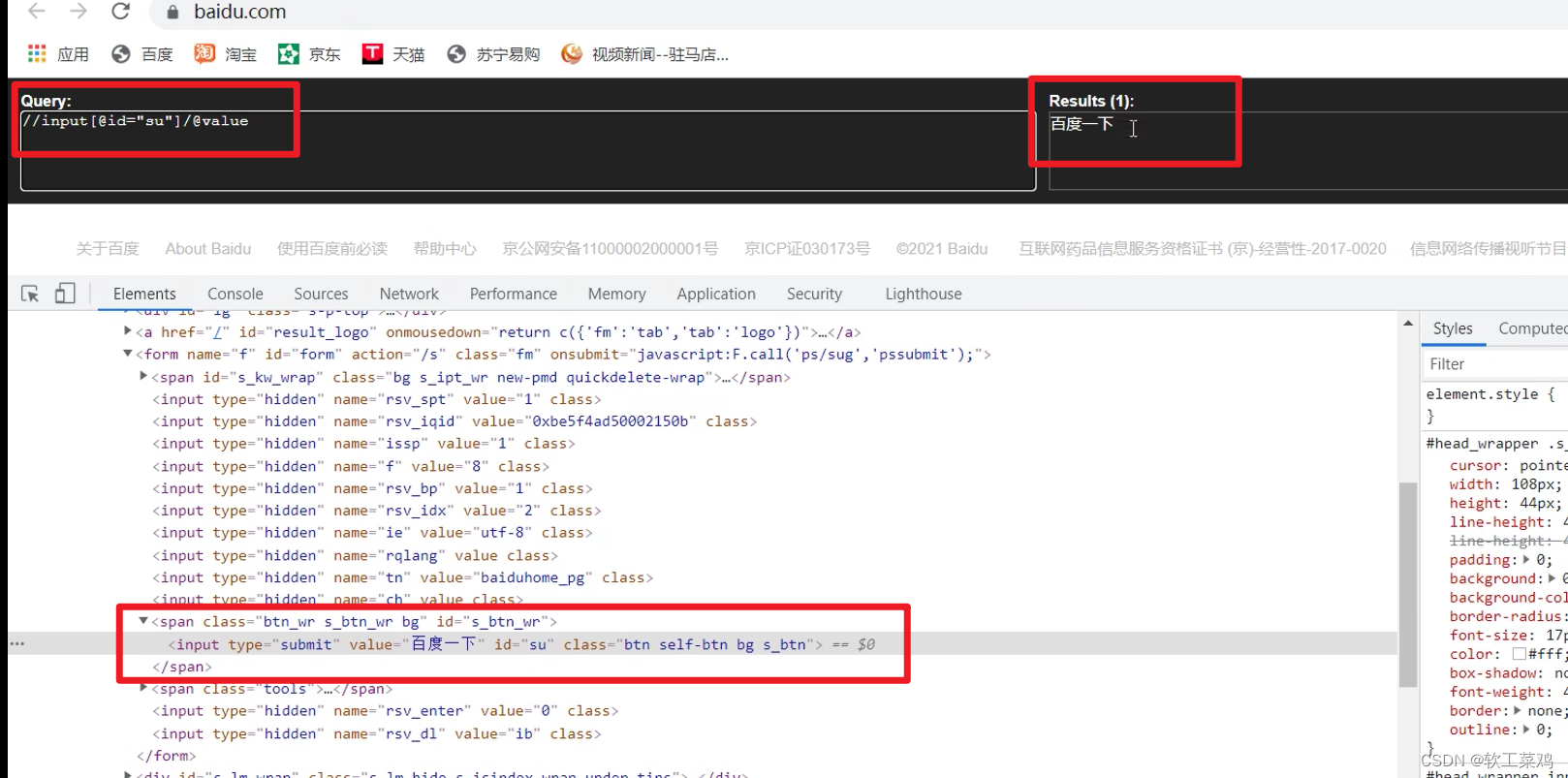Open the Network tab
Viewport: 1568px width, 778px height.
409,294
